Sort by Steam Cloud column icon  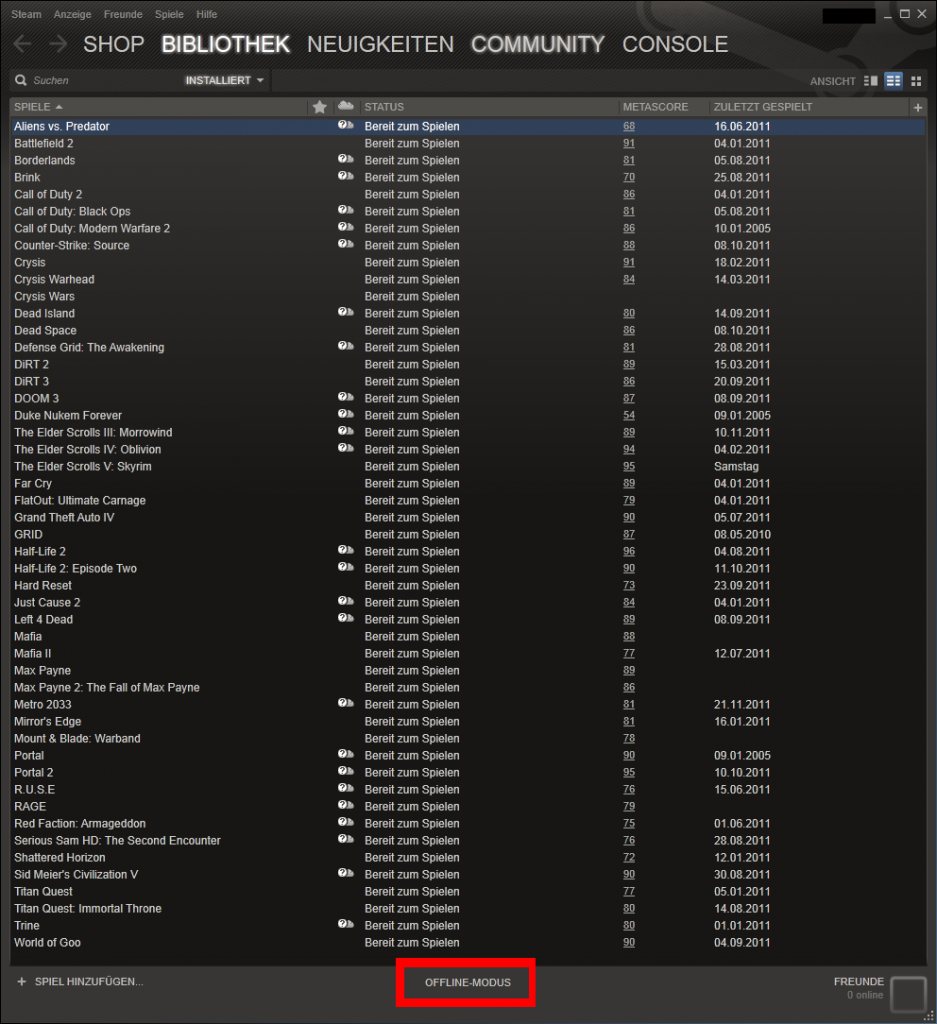point(345,106)
